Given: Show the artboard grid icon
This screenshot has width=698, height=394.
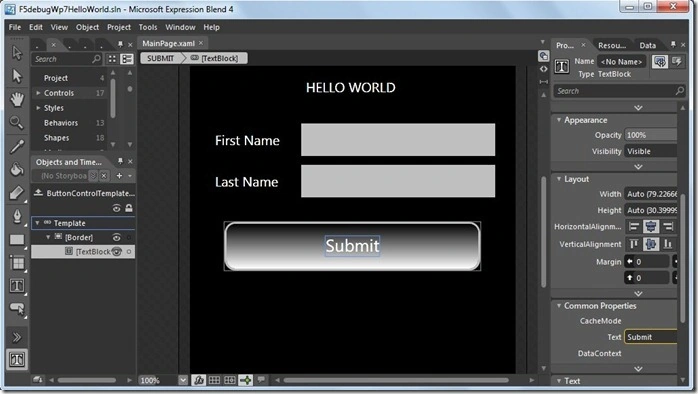Looking at the screenshot, I should tap(215, 380).
